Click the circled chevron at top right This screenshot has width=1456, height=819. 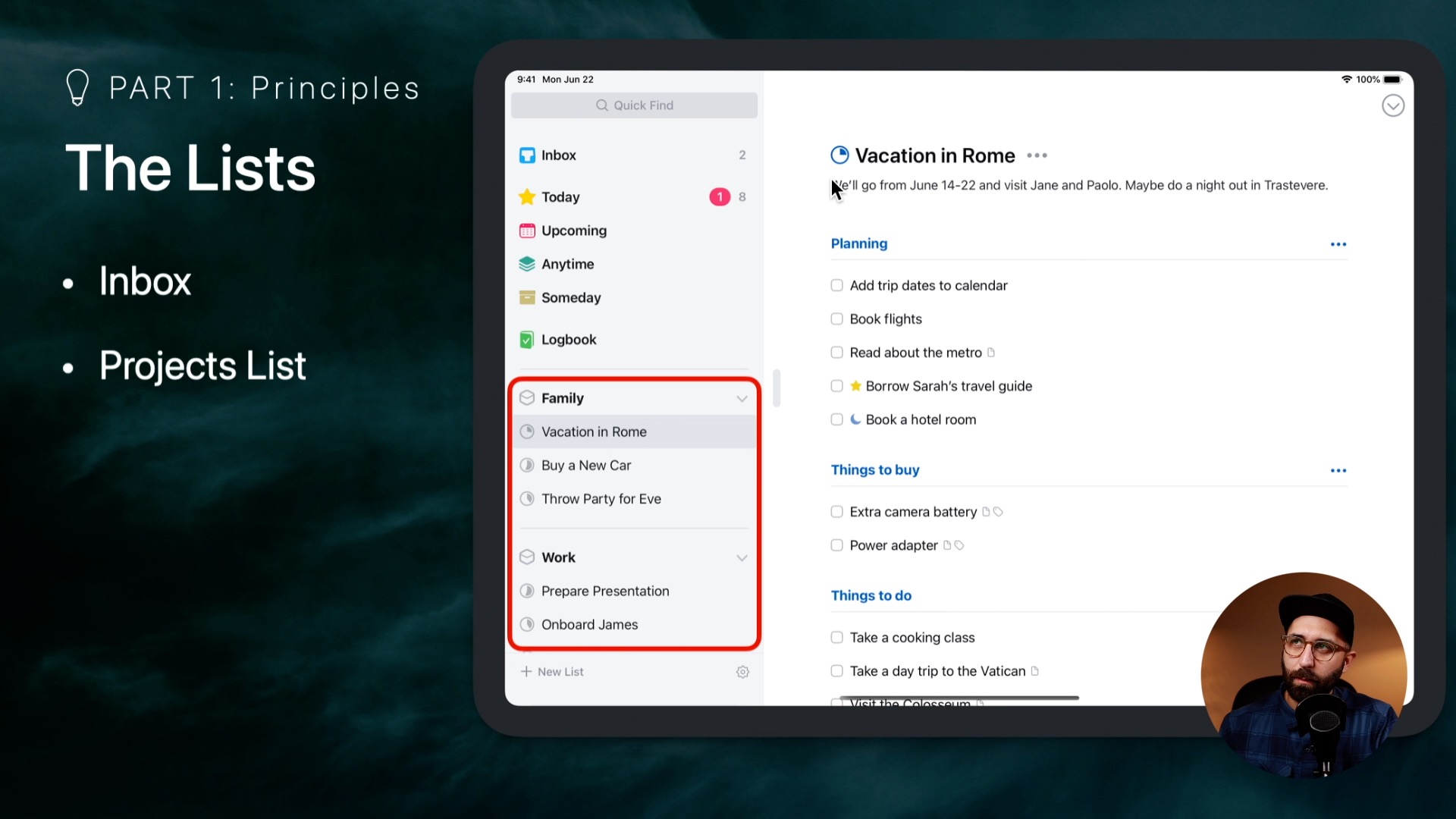(1393, 105)
